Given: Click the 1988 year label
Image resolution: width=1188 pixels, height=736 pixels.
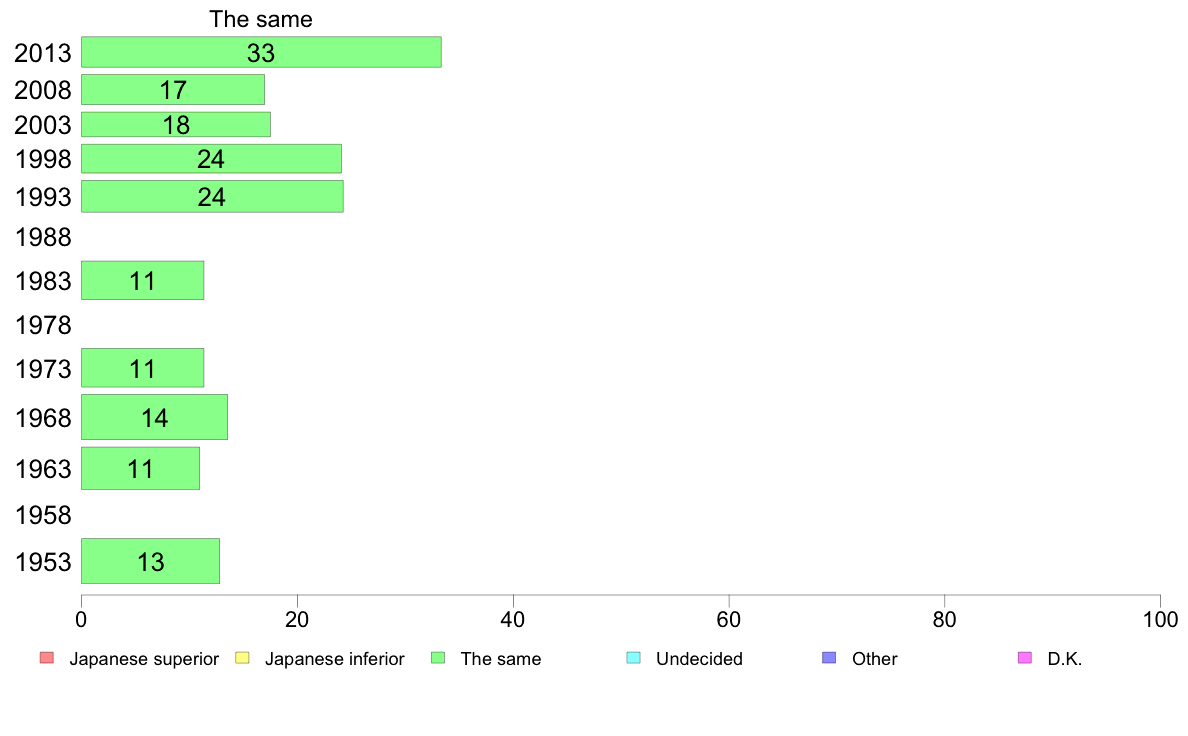Looking at the screenshot, I should pyautogui.click(x=43, y=237).
